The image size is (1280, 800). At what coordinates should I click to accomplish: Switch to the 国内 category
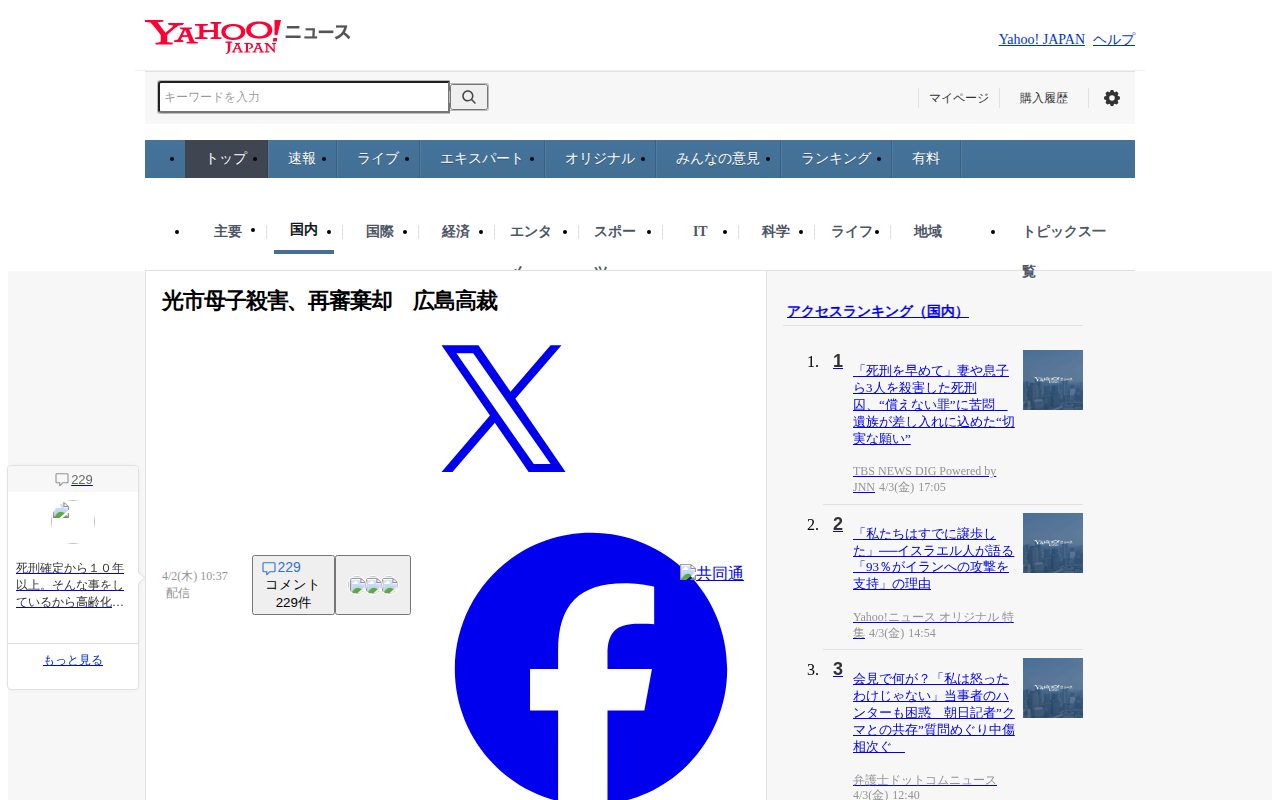point(304,230)
